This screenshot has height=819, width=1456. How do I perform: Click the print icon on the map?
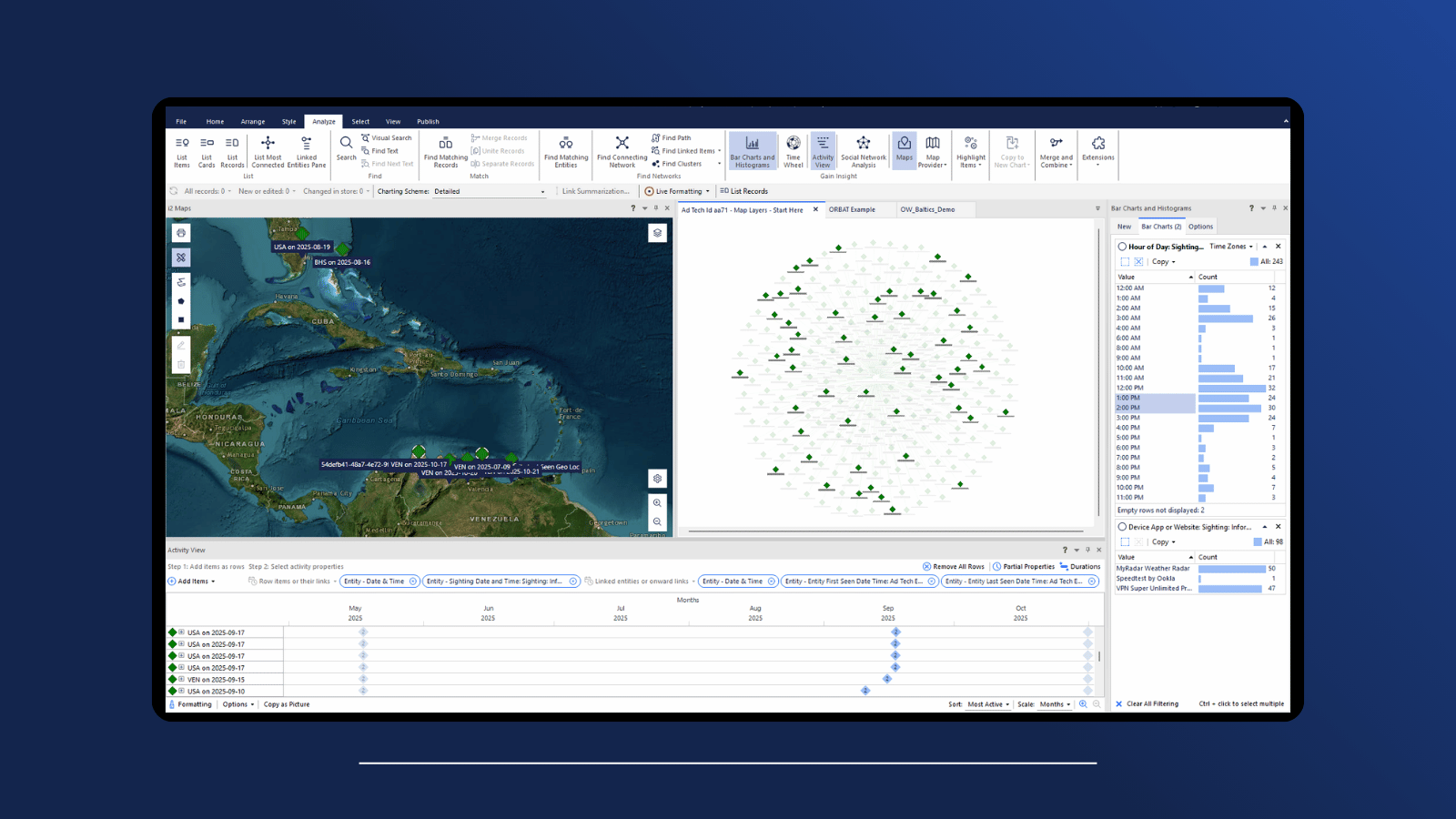click(x=181, y=233)
